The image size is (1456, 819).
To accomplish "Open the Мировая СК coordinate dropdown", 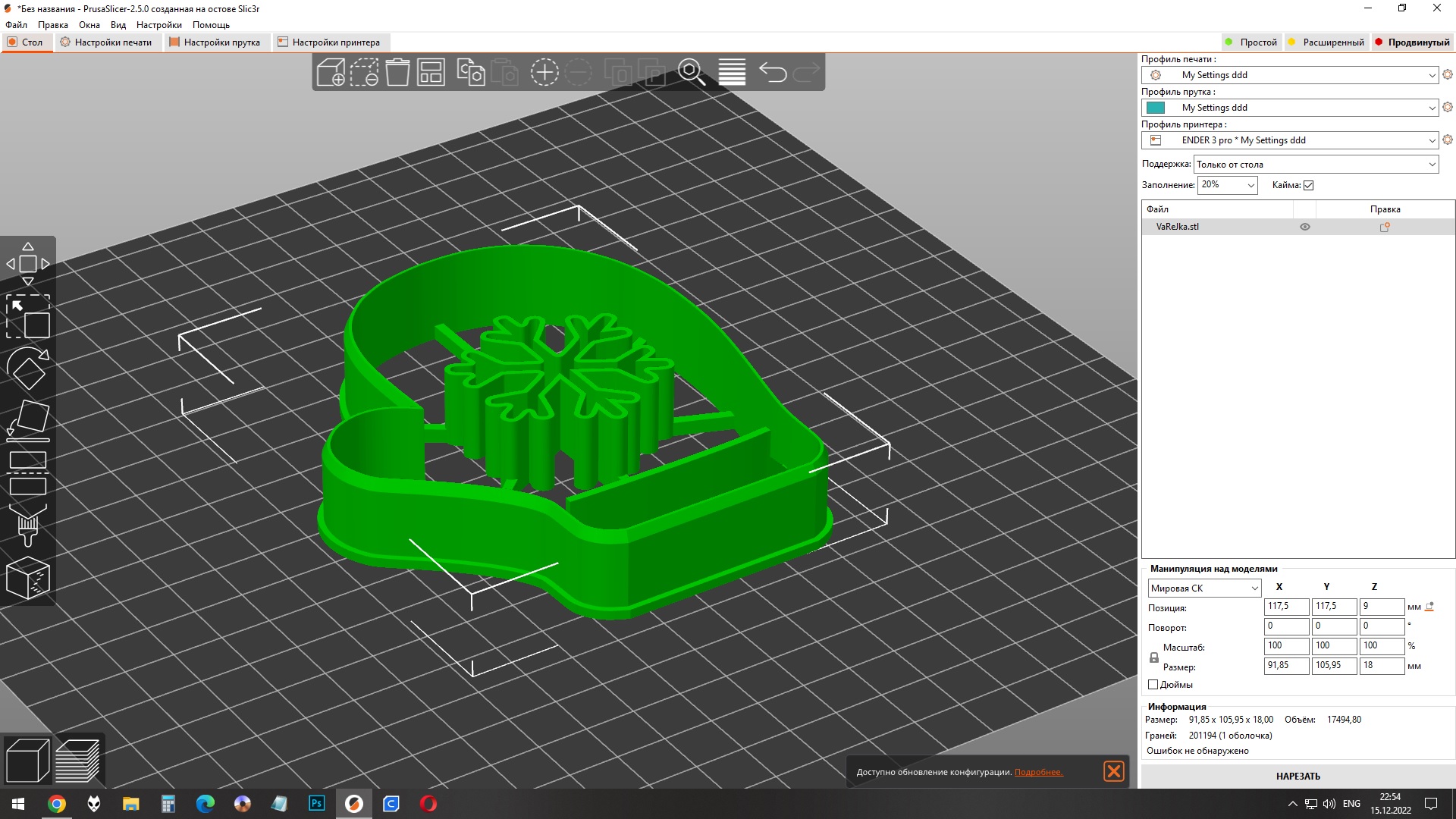I will [x=1204, y=588].
